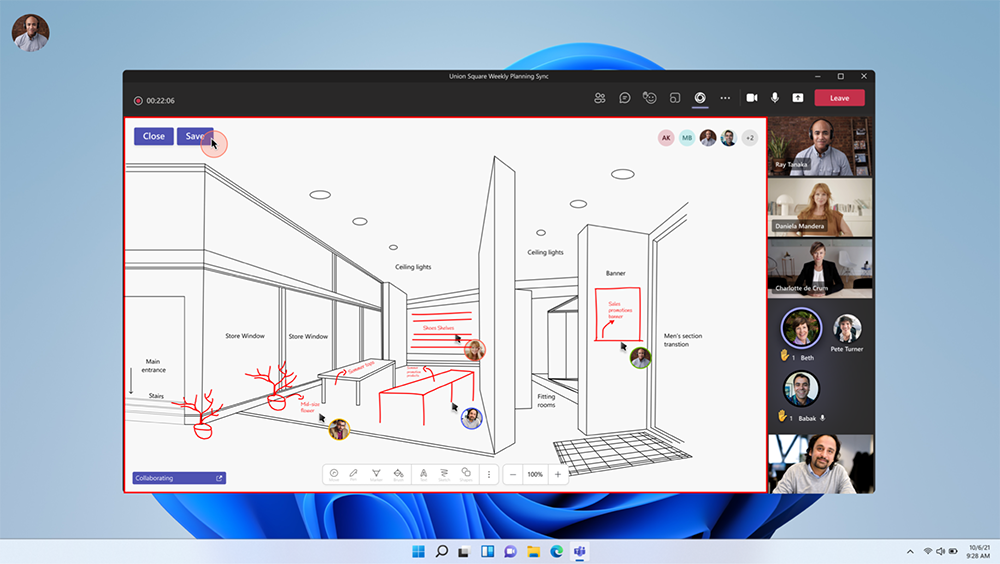Open the meeting chat icon
The image size is (1000, 564).
tap(624, 98)
